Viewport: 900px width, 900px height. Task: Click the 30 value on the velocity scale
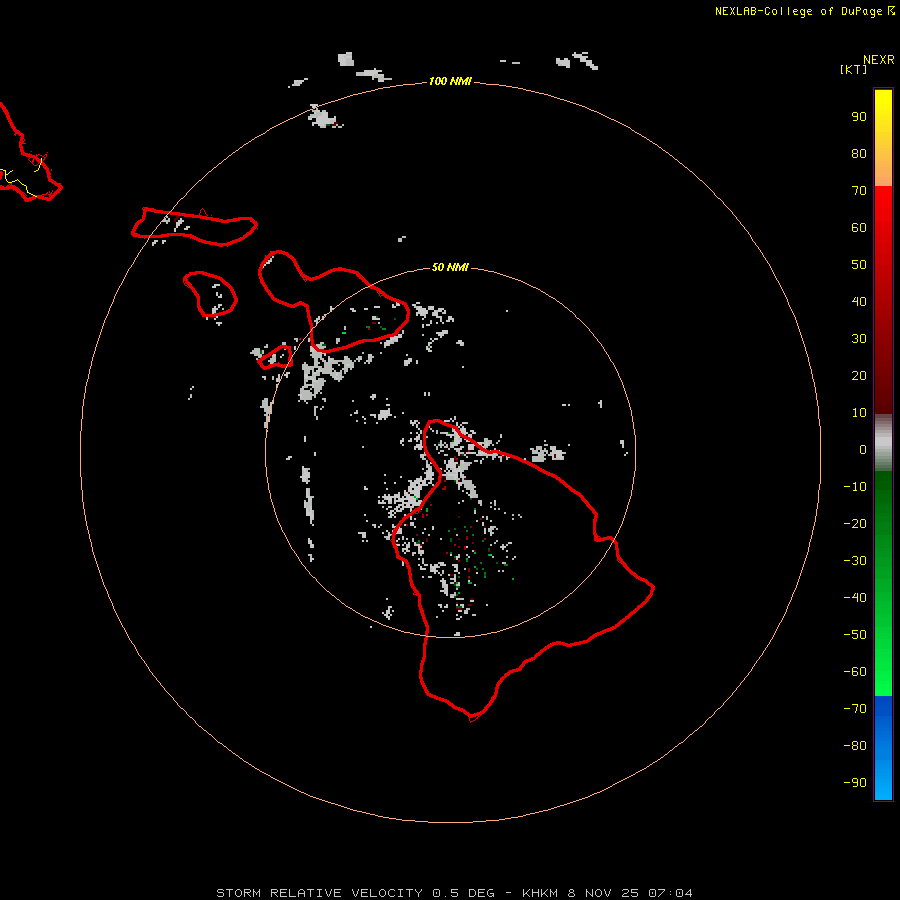(x=859, y=339)
